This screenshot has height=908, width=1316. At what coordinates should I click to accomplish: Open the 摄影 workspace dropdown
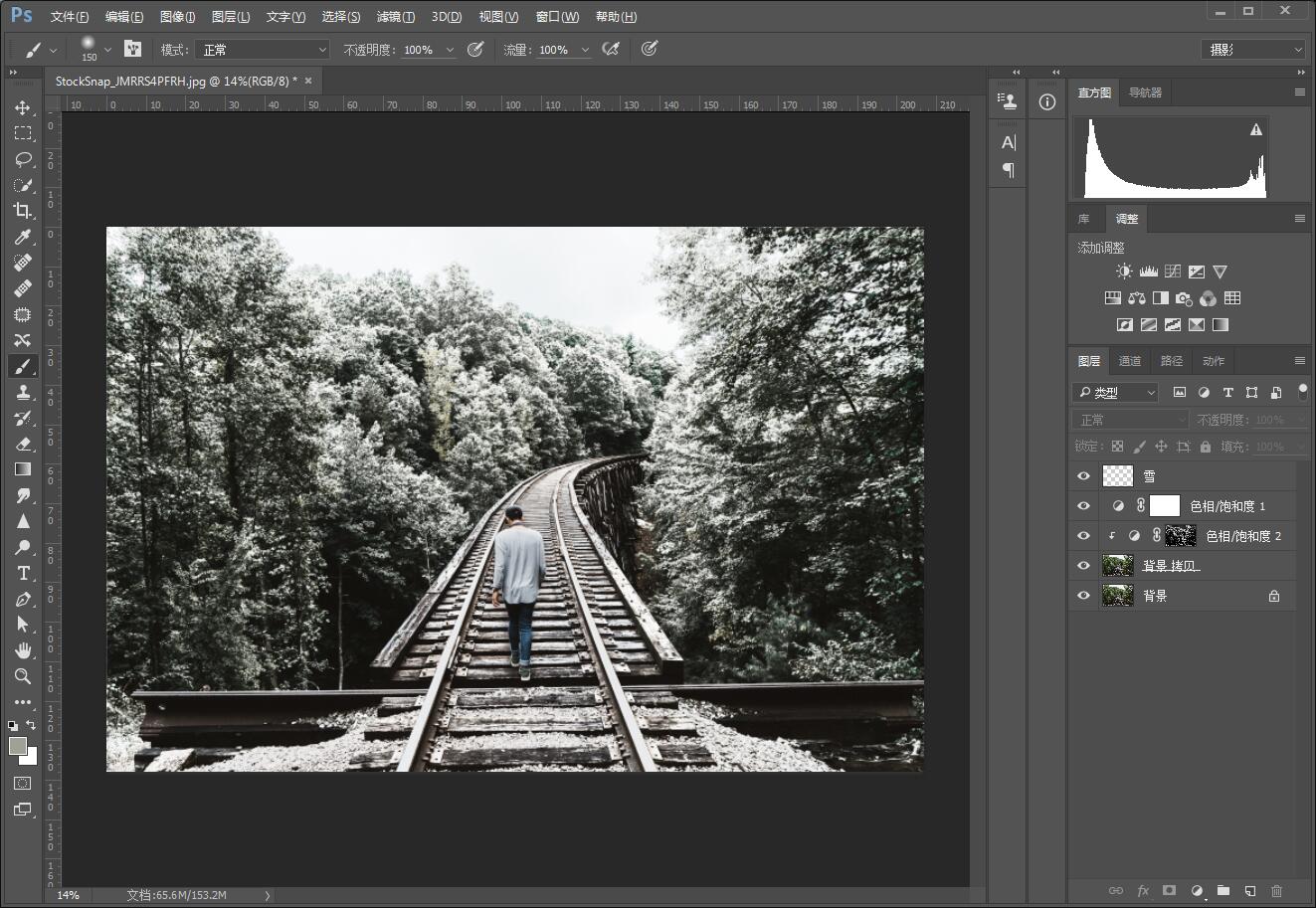[x=1253, y=50]
